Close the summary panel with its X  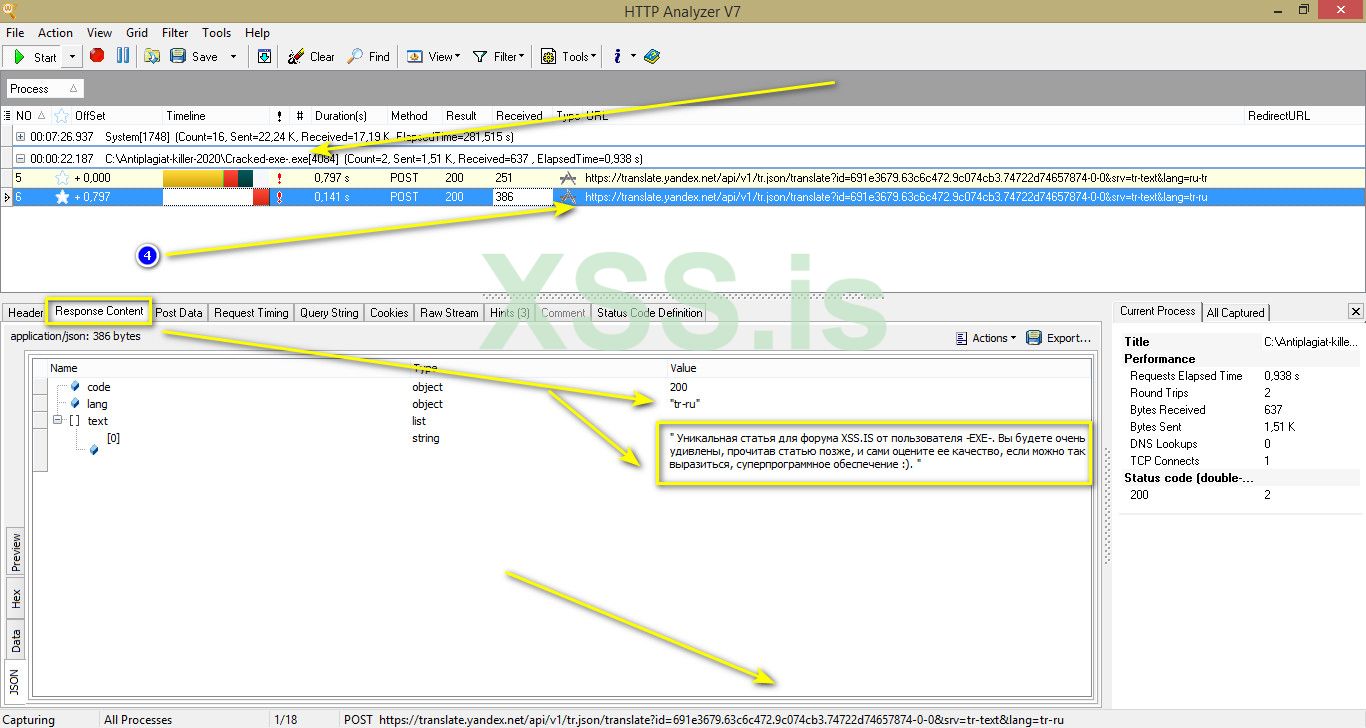1355,312
